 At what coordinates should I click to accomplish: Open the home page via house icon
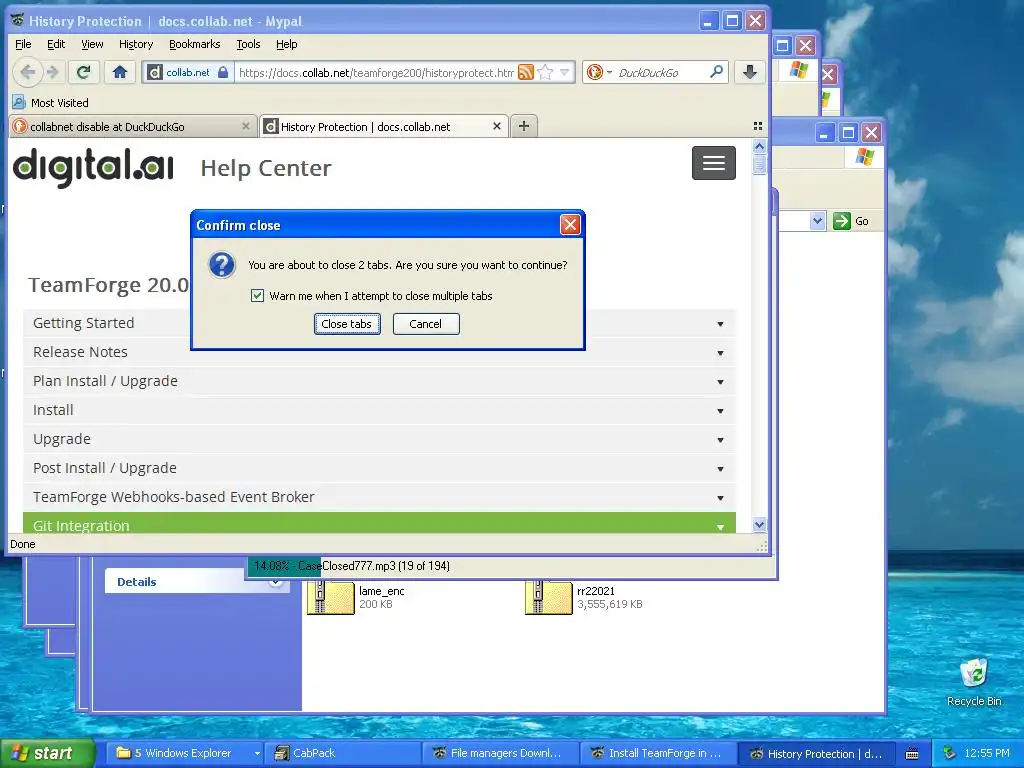(x=120, y=72)
